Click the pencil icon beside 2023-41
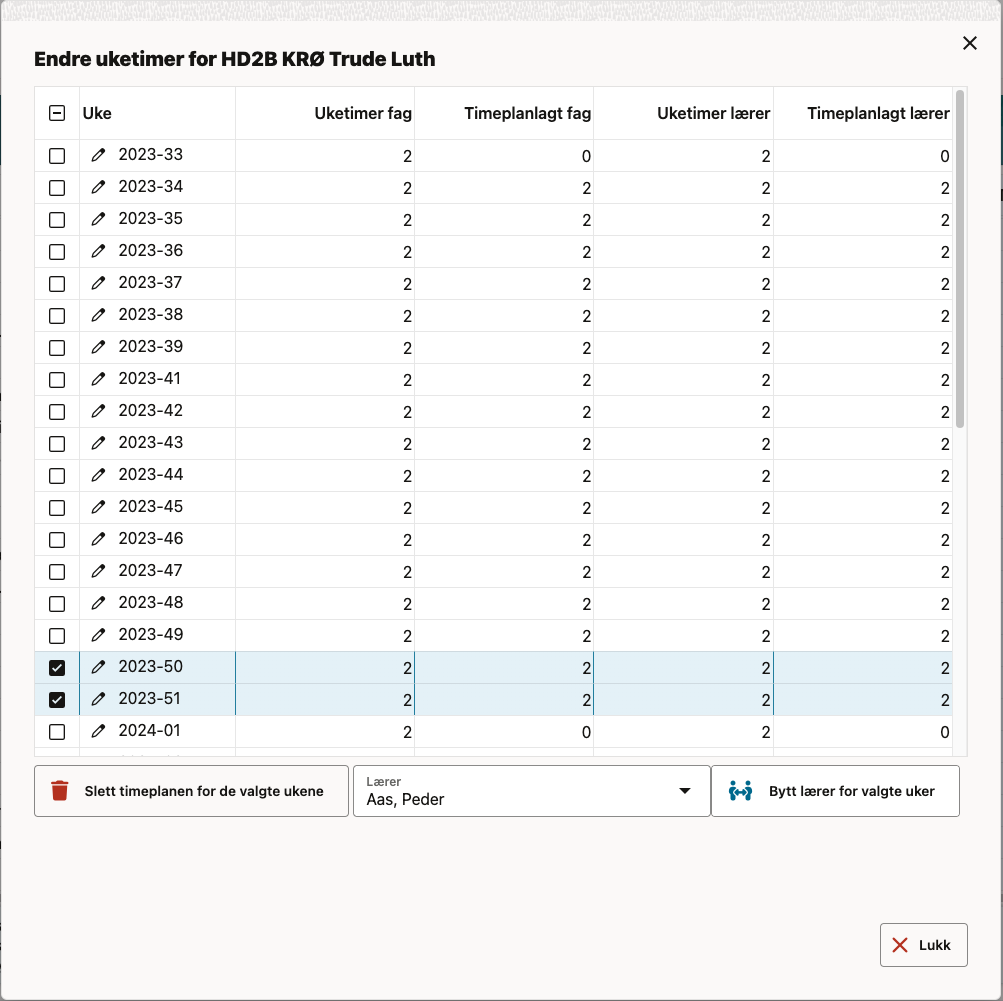 point(98,379)
